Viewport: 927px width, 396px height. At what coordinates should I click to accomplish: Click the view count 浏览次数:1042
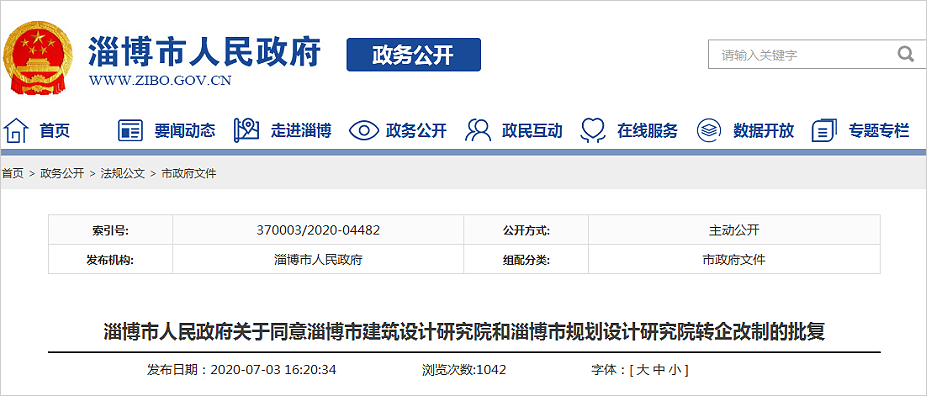tap(464, 371)
